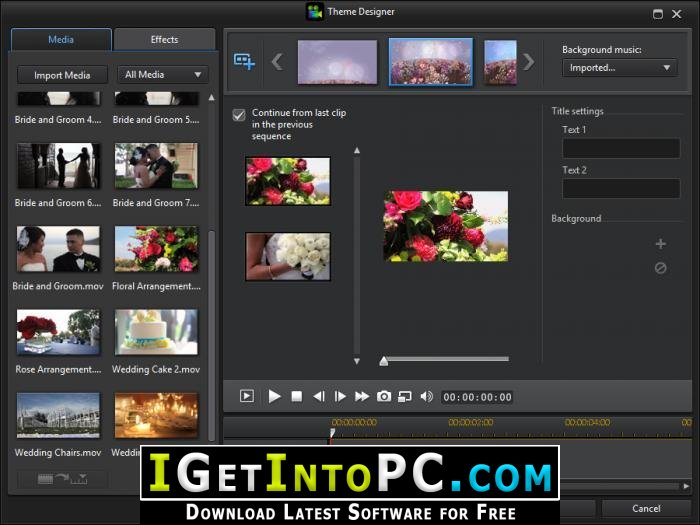Image resolution: width=700 pixels, height=525 pixels.
Task: Switch to the Effects tab
Action: pyautogui.click(x=164, y=40)
